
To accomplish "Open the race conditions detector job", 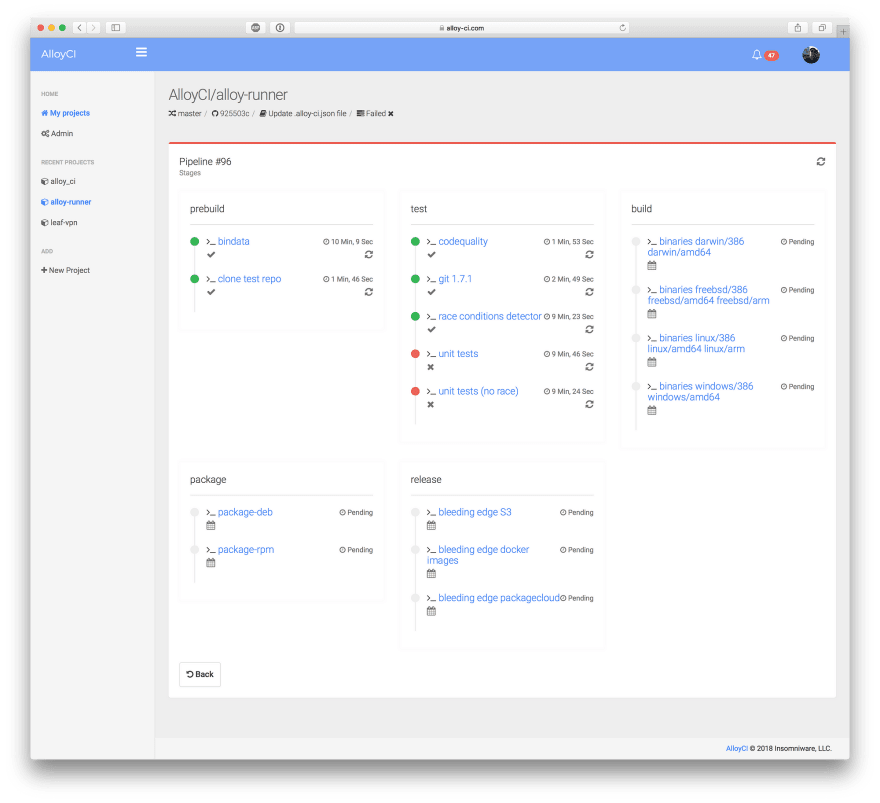I will [x=489, y=316].
